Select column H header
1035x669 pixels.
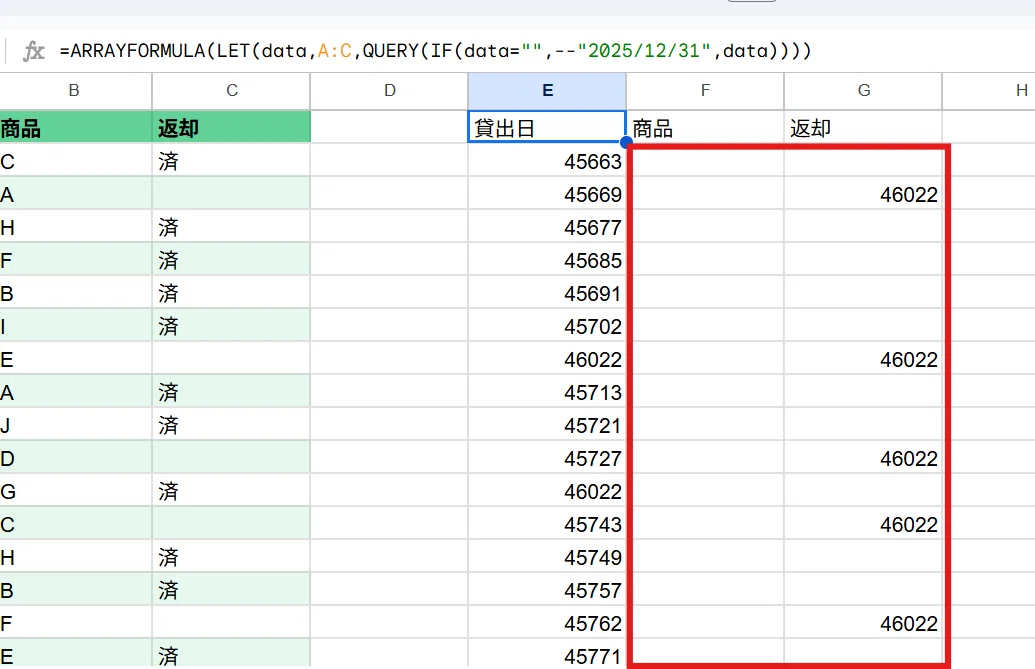[989, 90]
